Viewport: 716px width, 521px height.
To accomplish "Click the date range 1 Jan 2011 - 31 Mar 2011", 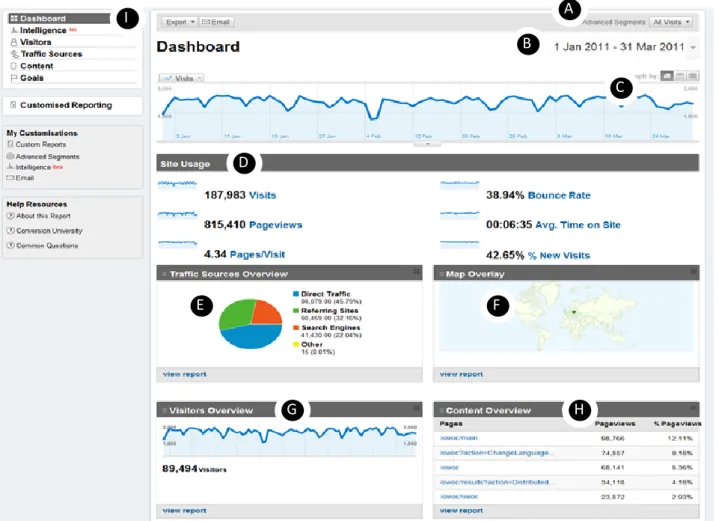I will (x=619, y=47).
